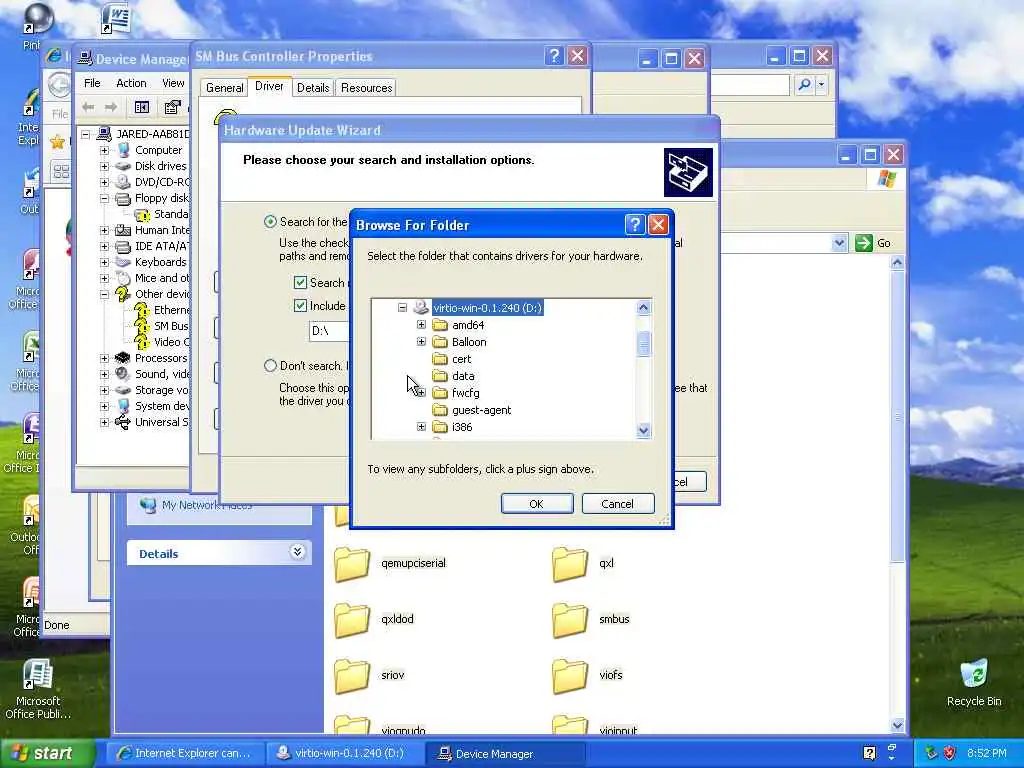Select the cert folder in the tree

461,359
